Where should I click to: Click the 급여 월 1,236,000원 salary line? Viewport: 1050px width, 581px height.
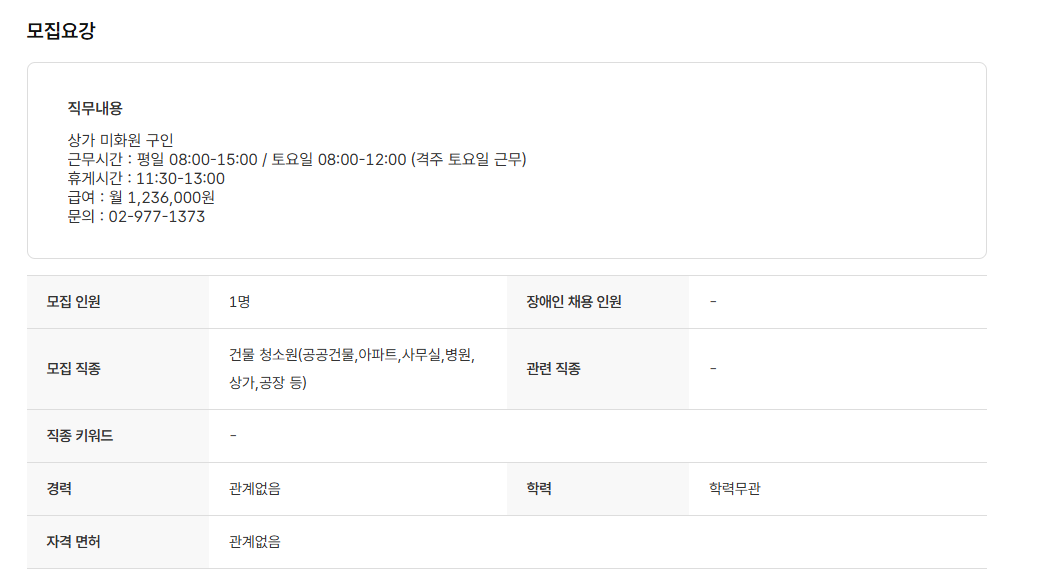click(141, 197)
